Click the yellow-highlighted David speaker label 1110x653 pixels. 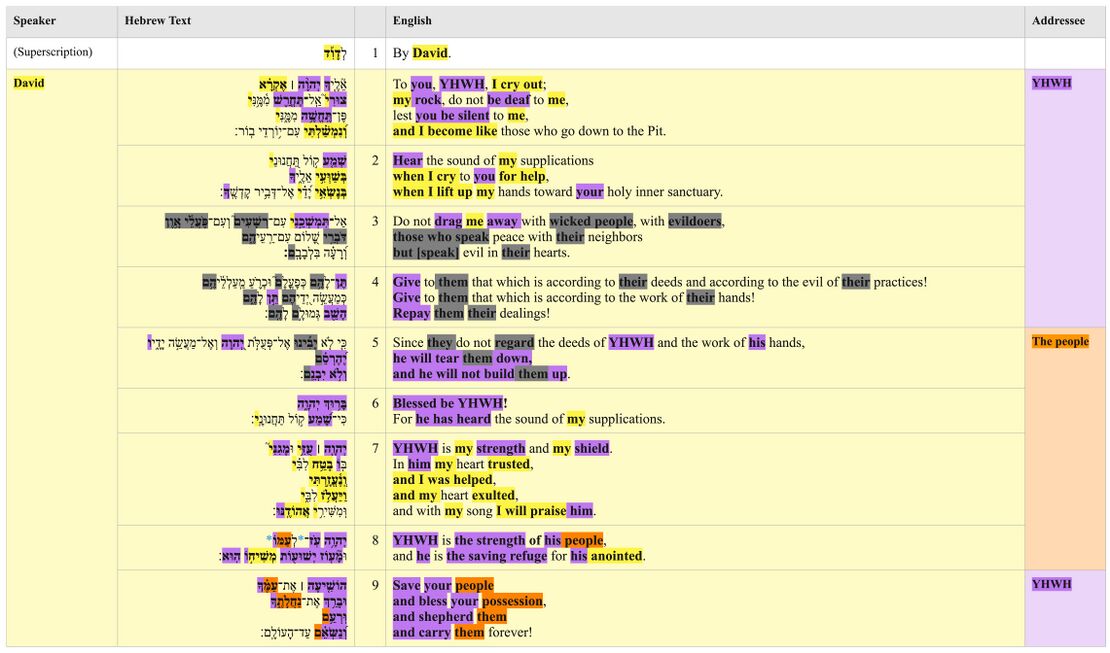coord(29,83)
